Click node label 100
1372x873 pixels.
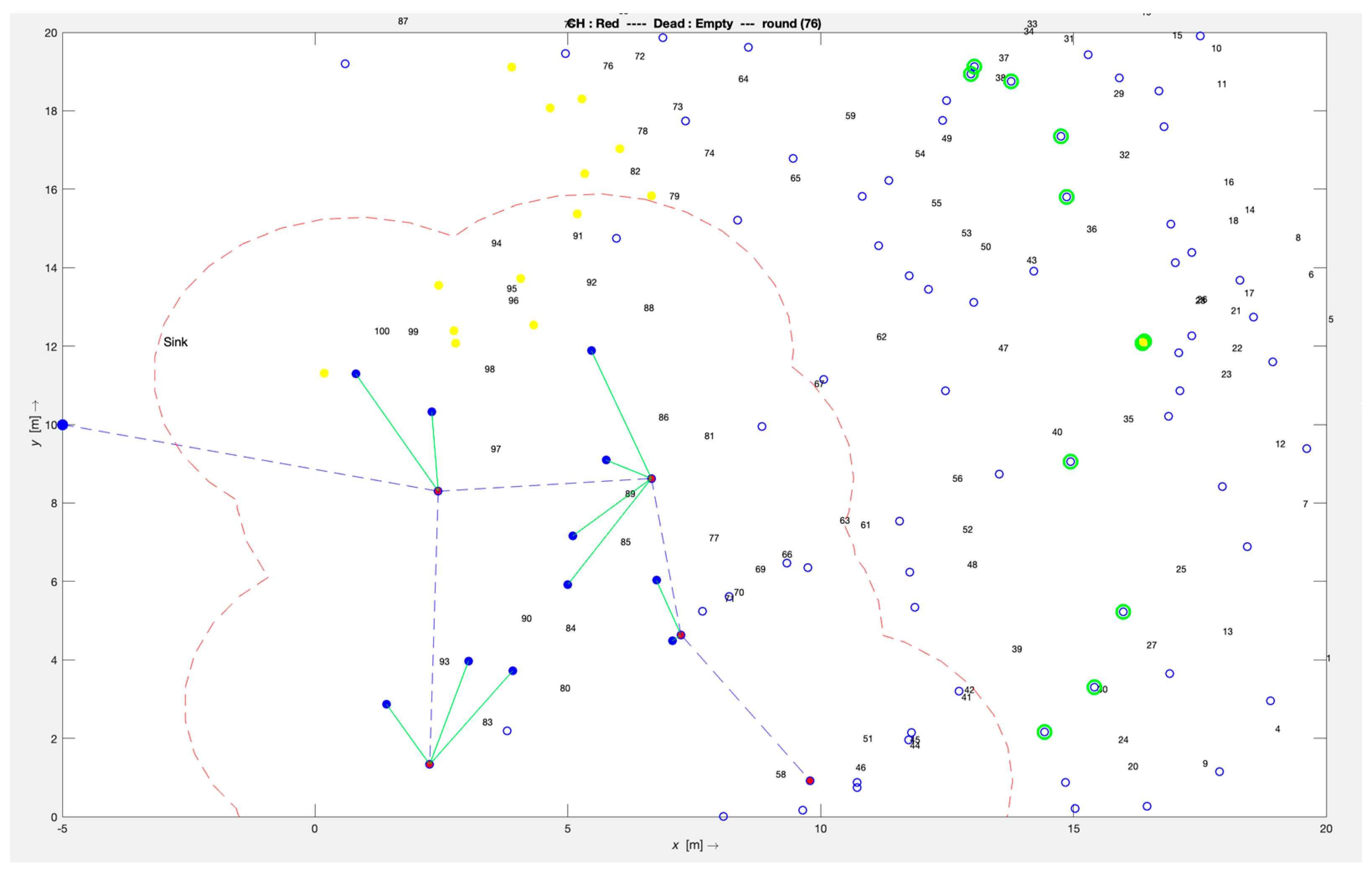pos(382,331)
